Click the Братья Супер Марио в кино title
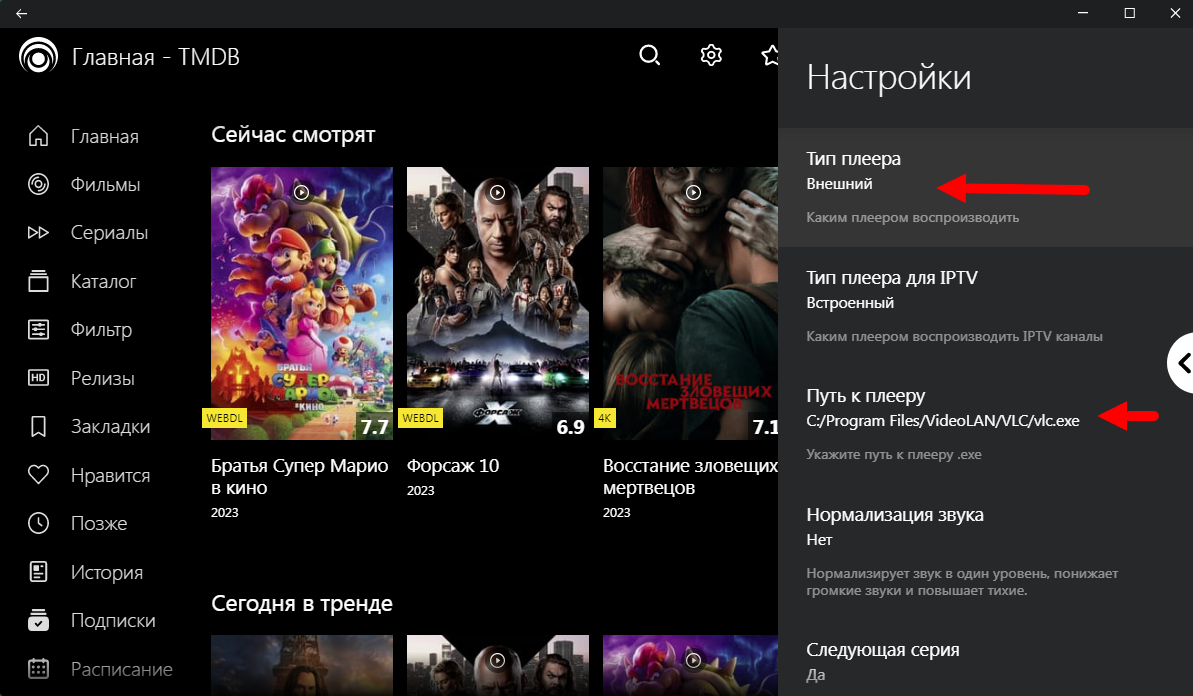1193x696 pixels. 300,477
